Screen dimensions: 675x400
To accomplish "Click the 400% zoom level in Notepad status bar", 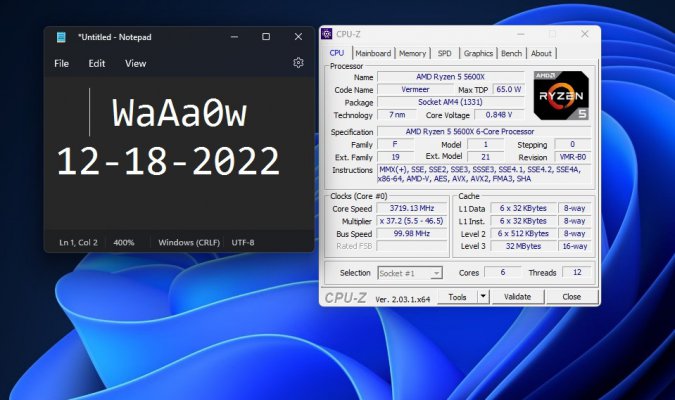I will pyautogui.click(x=124, y=242).
